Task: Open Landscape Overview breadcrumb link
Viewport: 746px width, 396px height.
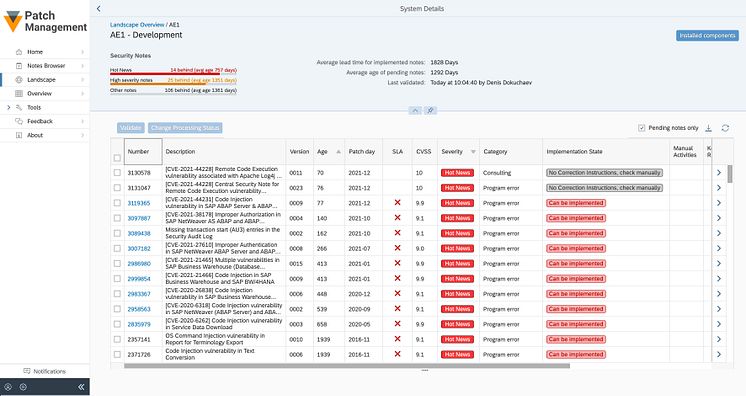Action: click(x=137, y=25)
